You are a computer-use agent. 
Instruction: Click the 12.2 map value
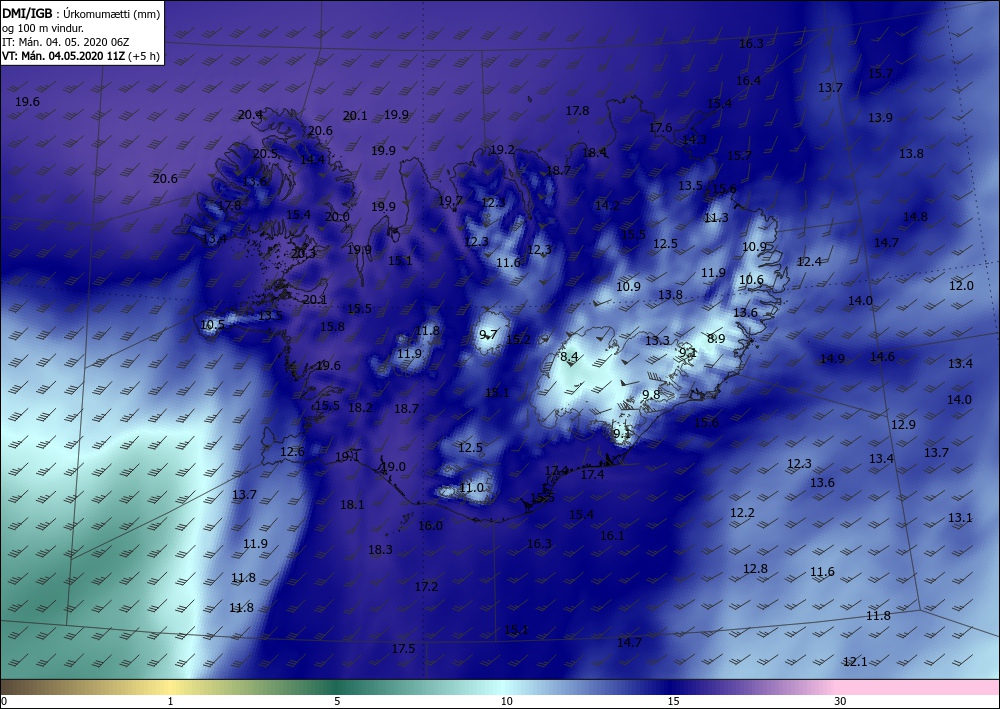(742, 513)
